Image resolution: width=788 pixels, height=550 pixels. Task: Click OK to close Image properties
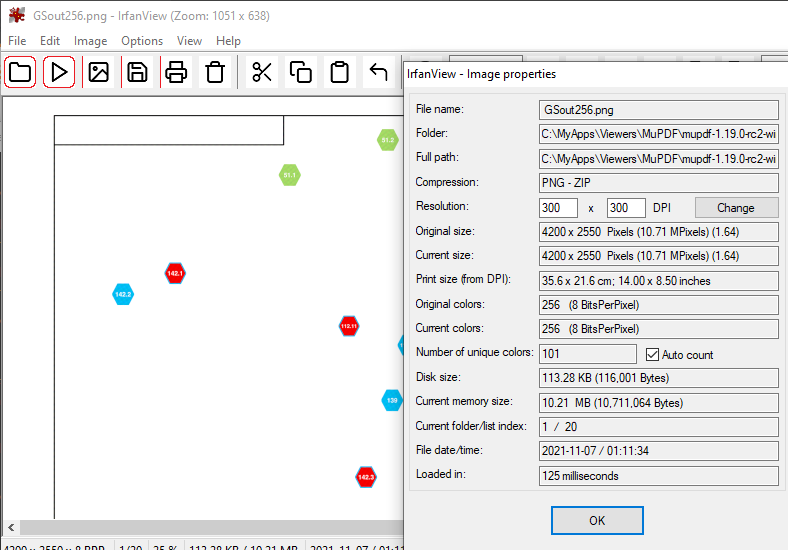tap(597, 520)
